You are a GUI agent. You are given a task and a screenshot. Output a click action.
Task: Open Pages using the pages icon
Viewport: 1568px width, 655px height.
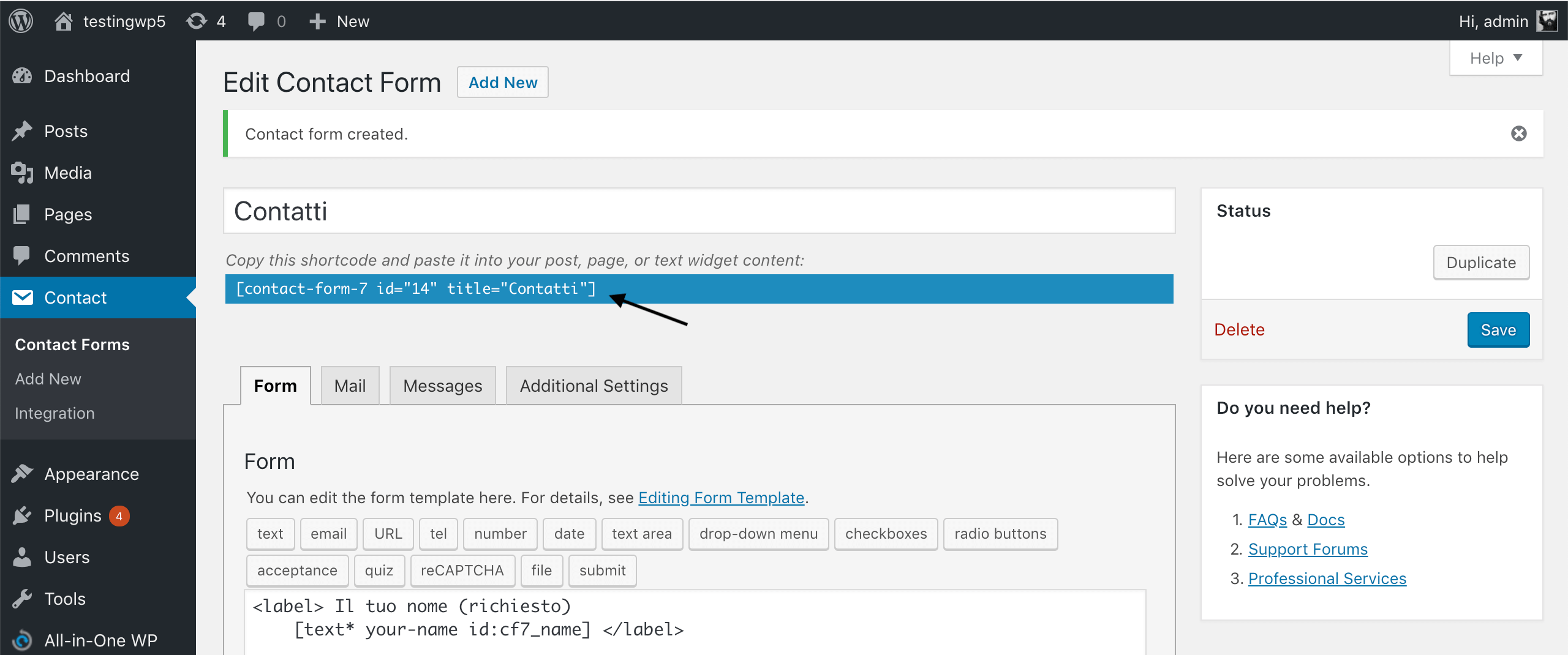coord(22,214)
